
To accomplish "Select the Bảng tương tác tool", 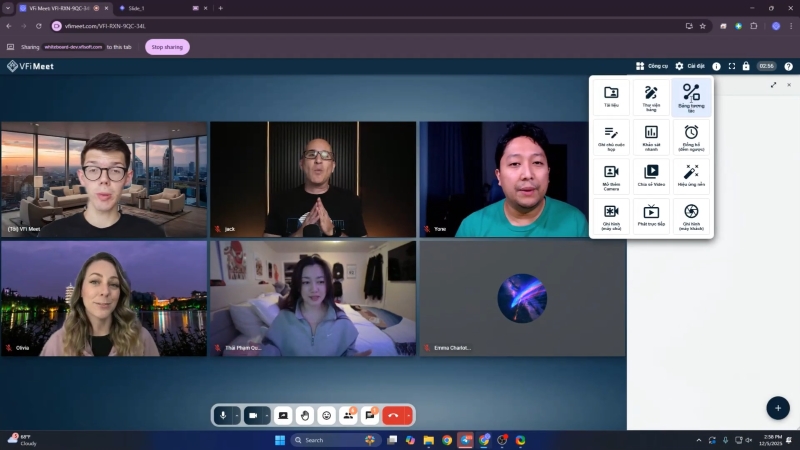I will coord(691,97).
